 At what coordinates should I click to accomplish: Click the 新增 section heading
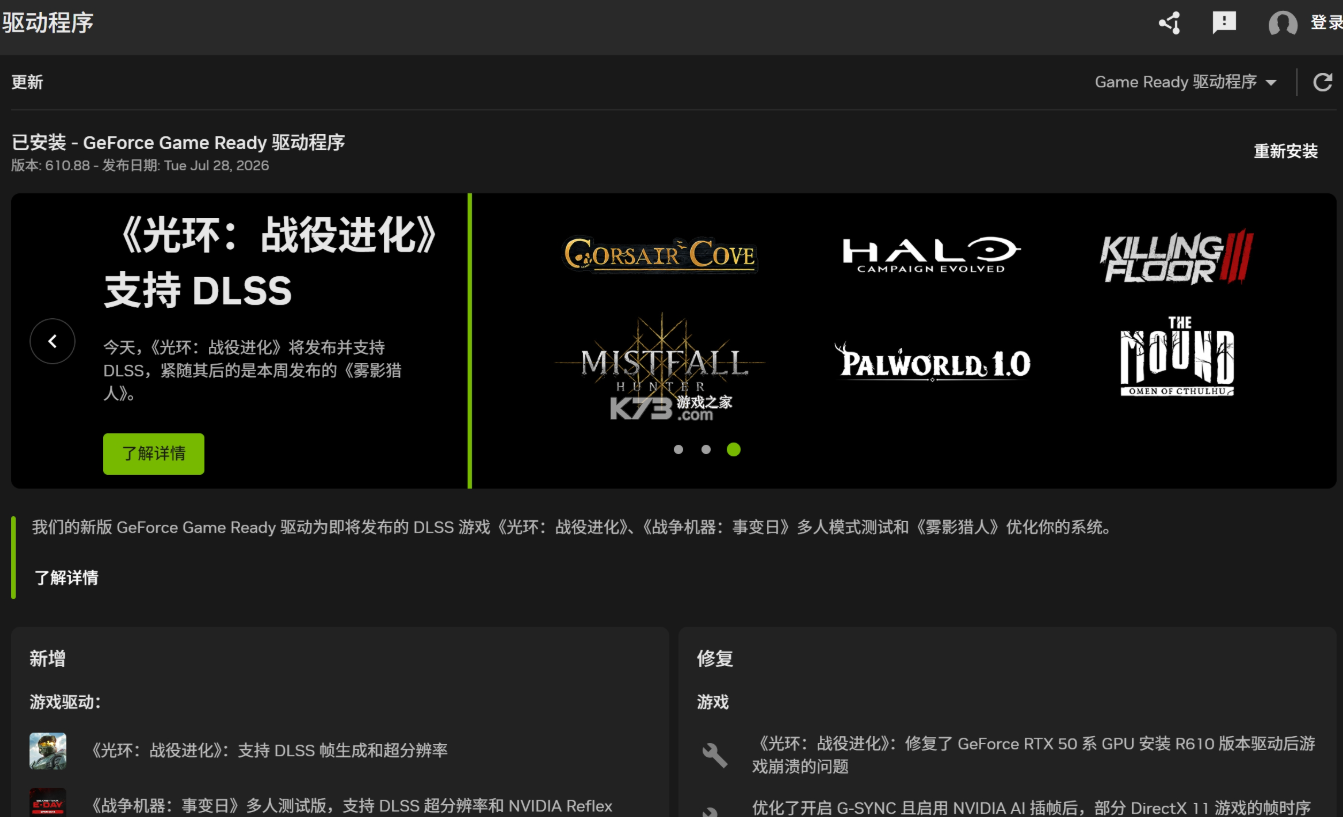click(47, 659)
